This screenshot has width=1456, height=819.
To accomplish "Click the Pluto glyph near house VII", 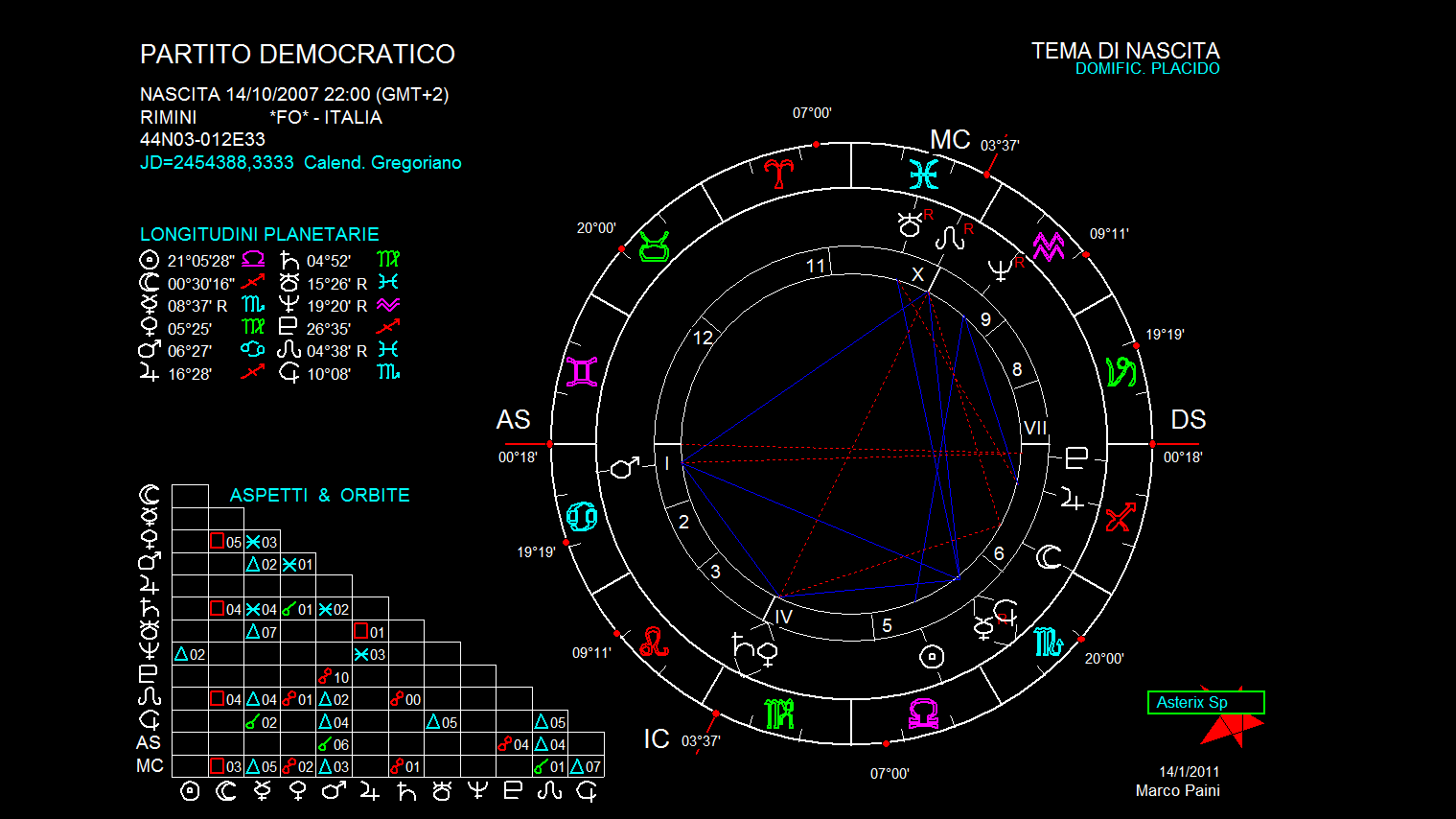I will click(1076, 458).
